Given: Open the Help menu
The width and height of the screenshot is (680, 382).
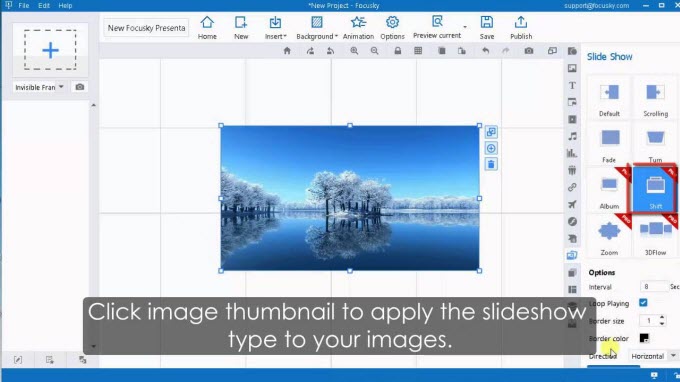Looking at the screenshot, I should pos(65,6).
